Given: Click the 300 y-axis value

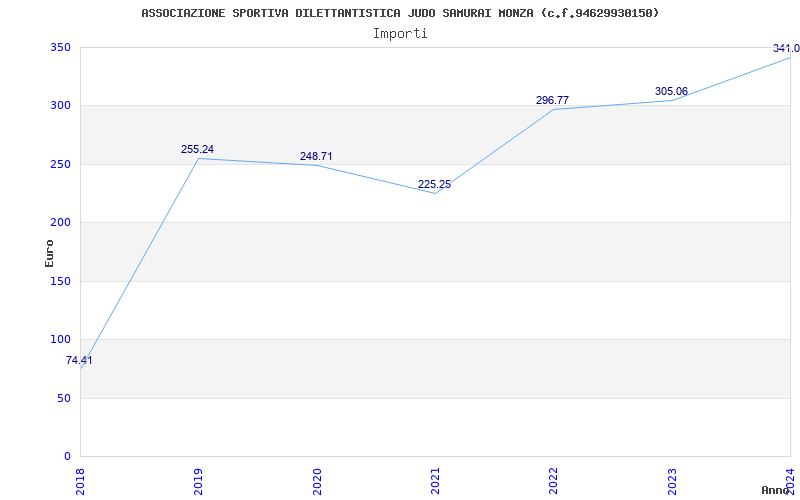Looking at the screenshot, I should [x=60, y=106].
